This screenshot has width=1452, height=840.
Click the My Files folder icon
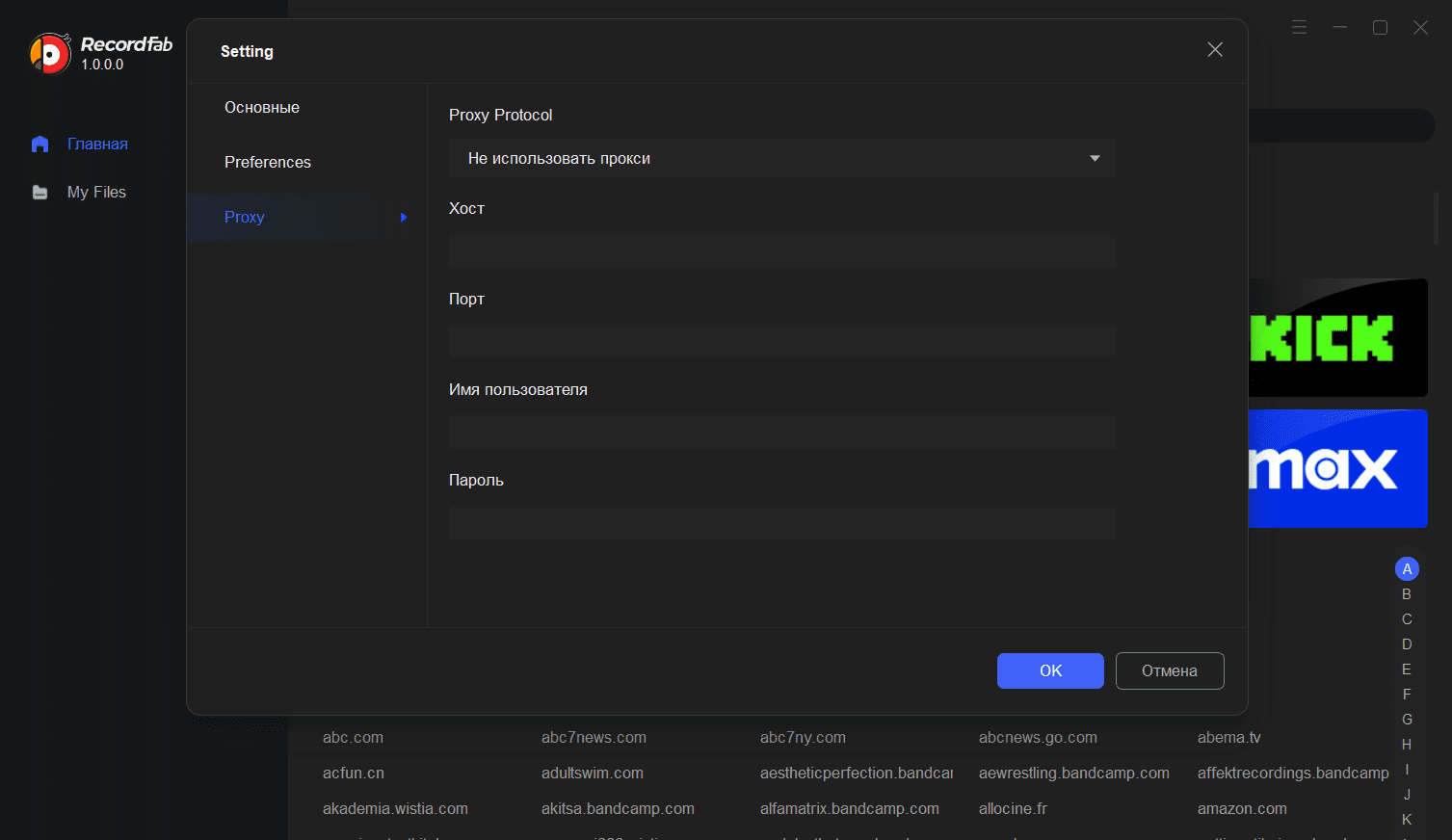click(x=40, y=193)
